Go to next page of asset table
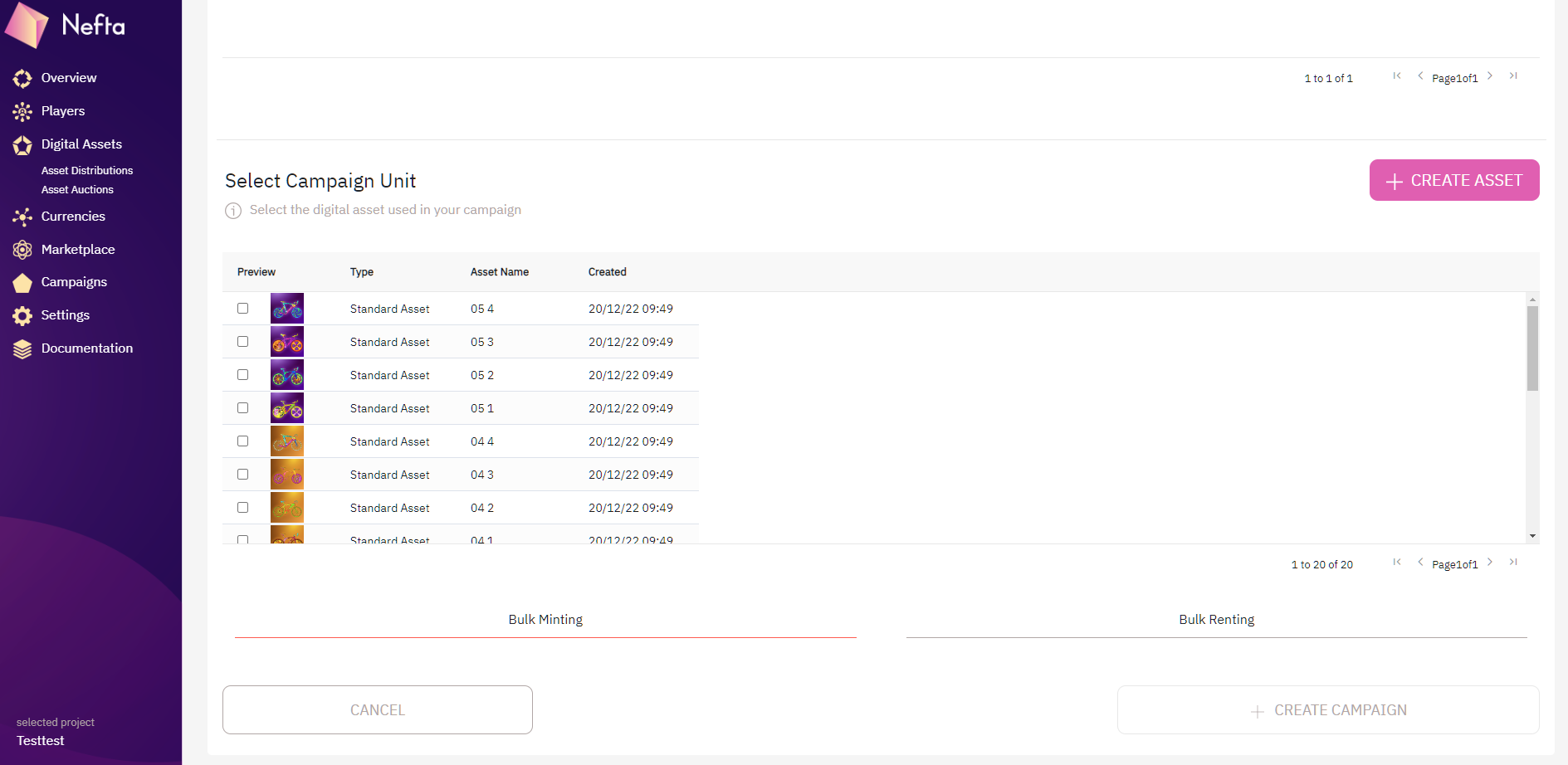Viewport: 1568px width, 765px height. pyautogui.click(x=1490, y=562)
